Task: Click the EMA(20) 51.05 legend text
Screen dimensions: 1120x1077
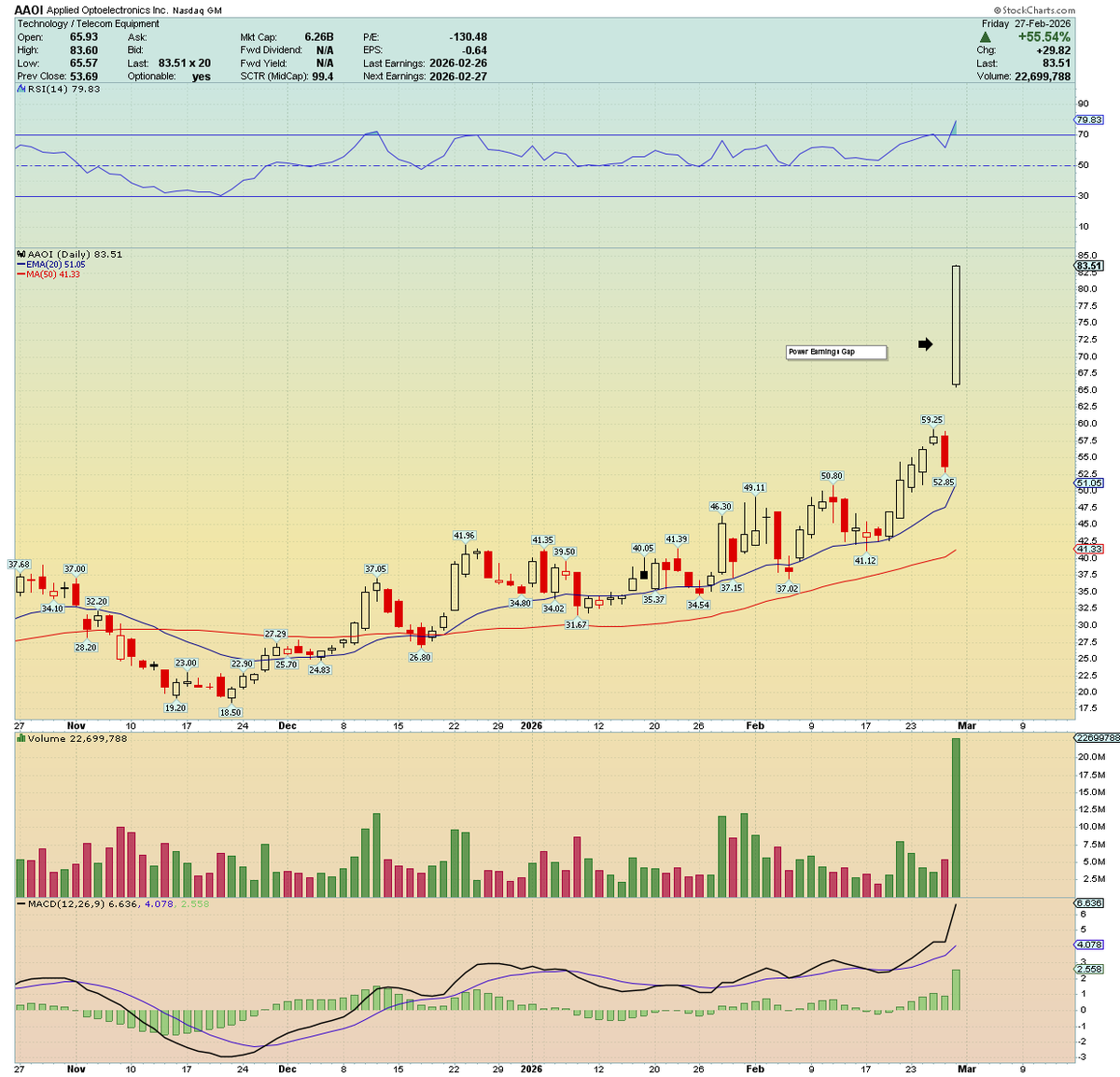Action: click(x=56, y=265)
